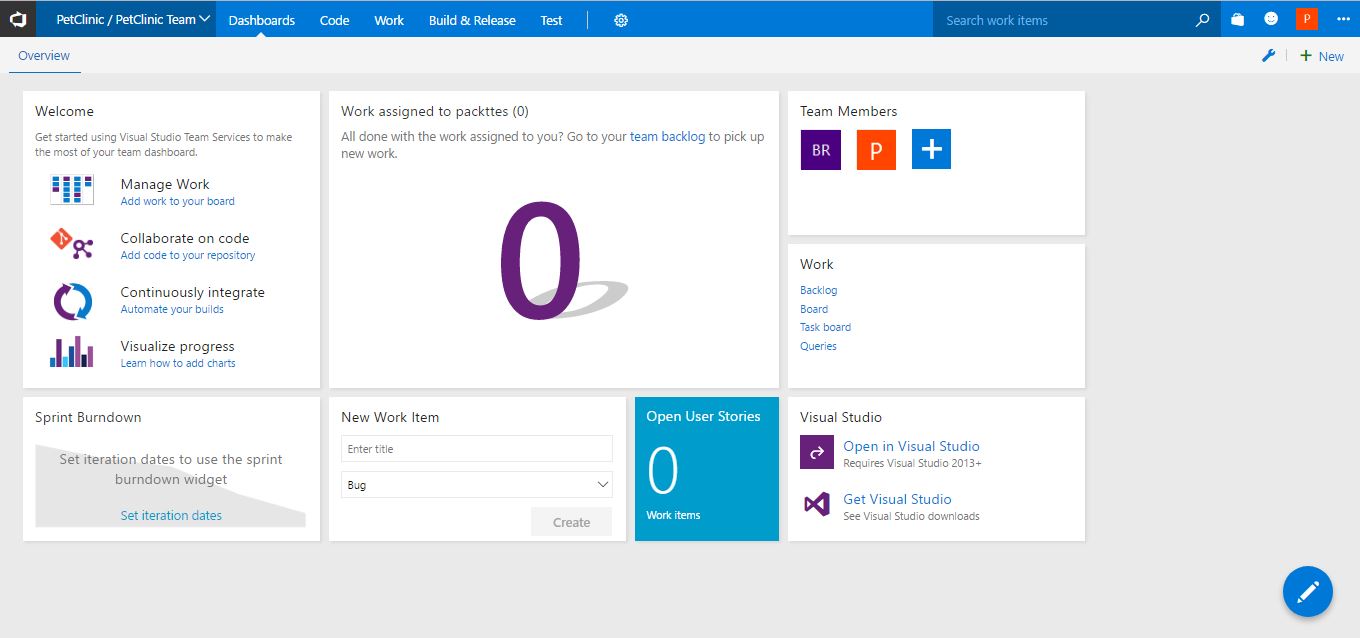This screenshot has height=638, width=1360.
Task: Click the Requires Visual Studio 2013+ text
Action: click(912, 463)
